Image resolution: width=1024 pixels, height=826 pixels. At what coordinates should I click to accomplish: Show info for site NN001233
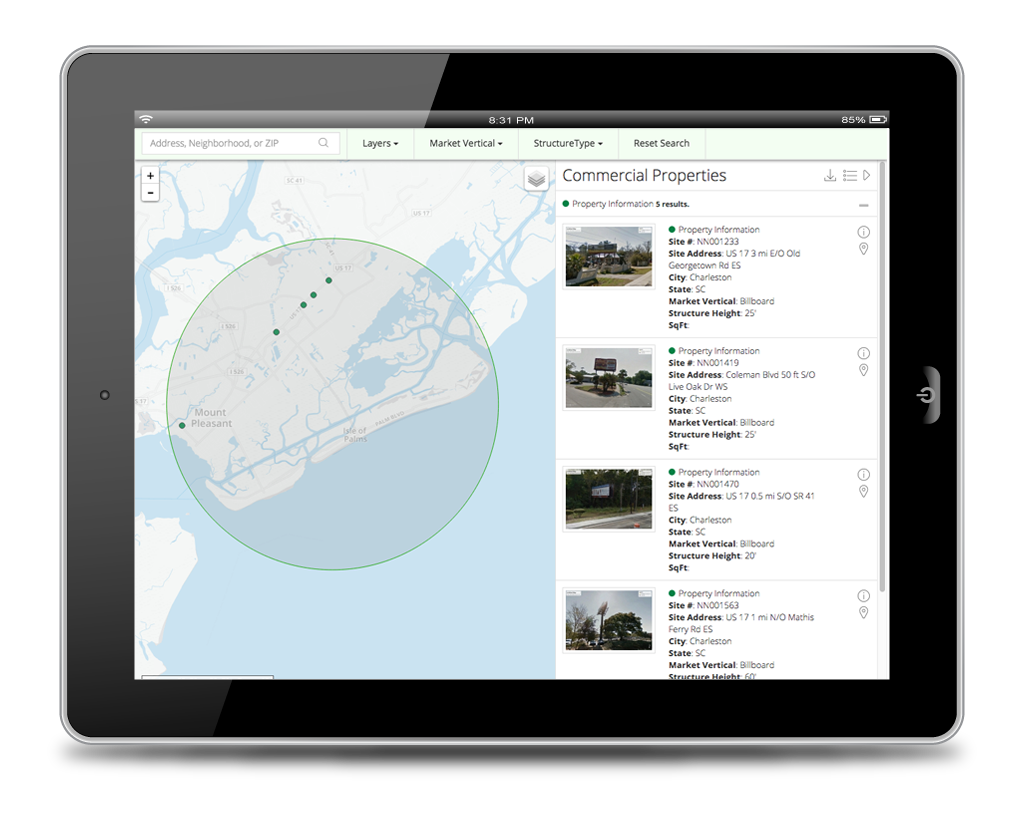(863, 232)
